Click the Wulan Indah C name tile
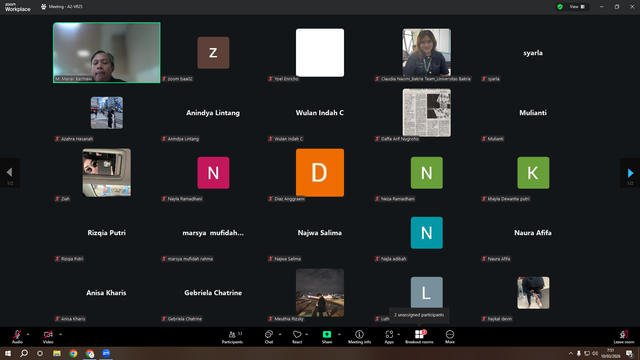 tap(320, 113)
